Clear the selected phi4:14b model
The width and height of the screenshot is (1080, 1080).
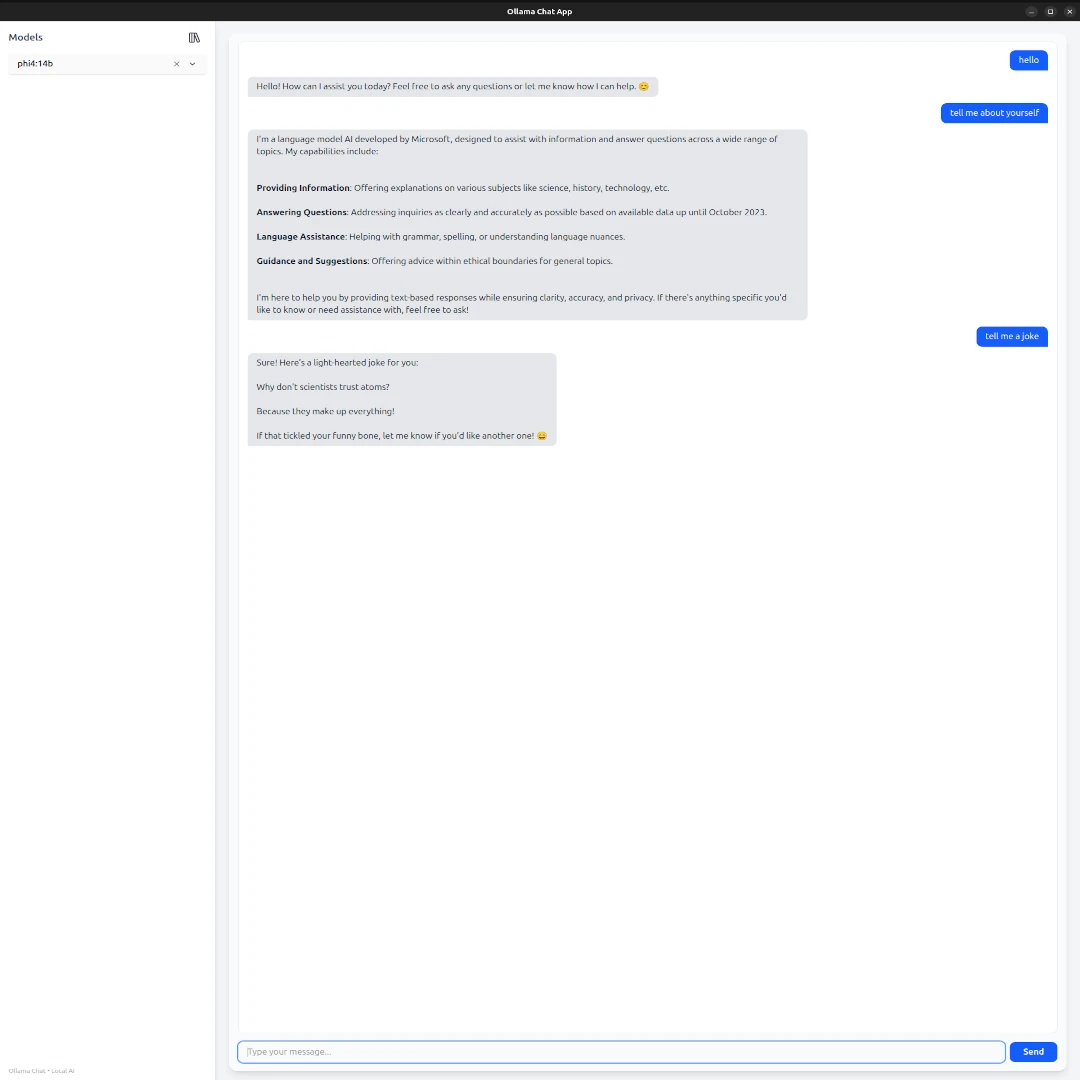(x=176, y=63)
